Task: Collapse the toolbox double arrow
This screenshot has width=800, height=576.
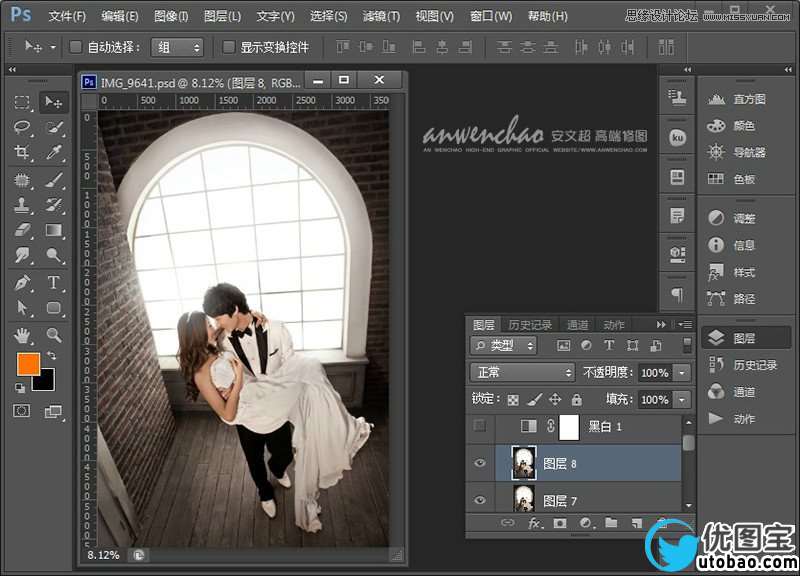Action: tap(12, 69)
